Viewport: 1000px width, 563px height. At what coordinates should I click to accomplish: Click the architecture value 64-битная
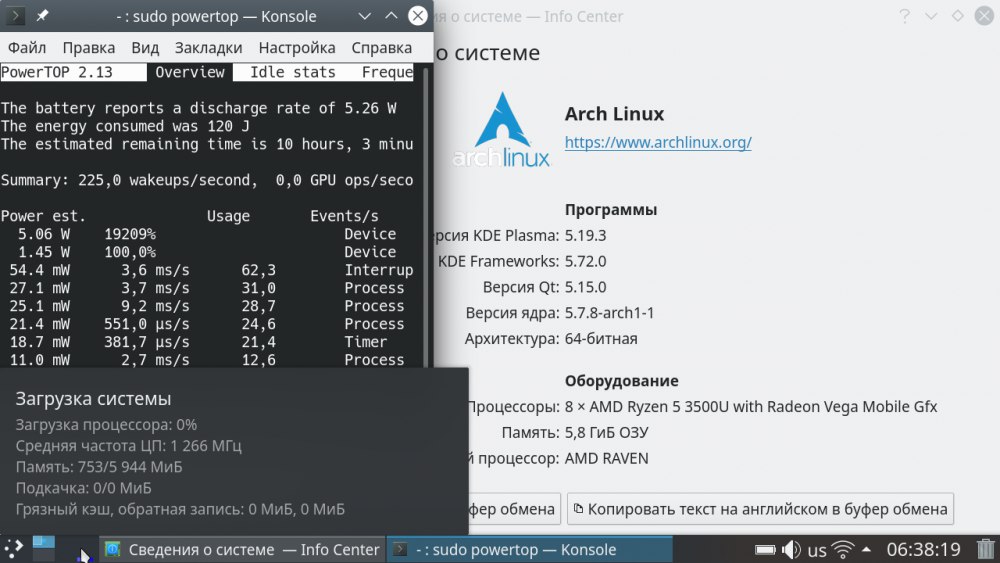[601, 339]
